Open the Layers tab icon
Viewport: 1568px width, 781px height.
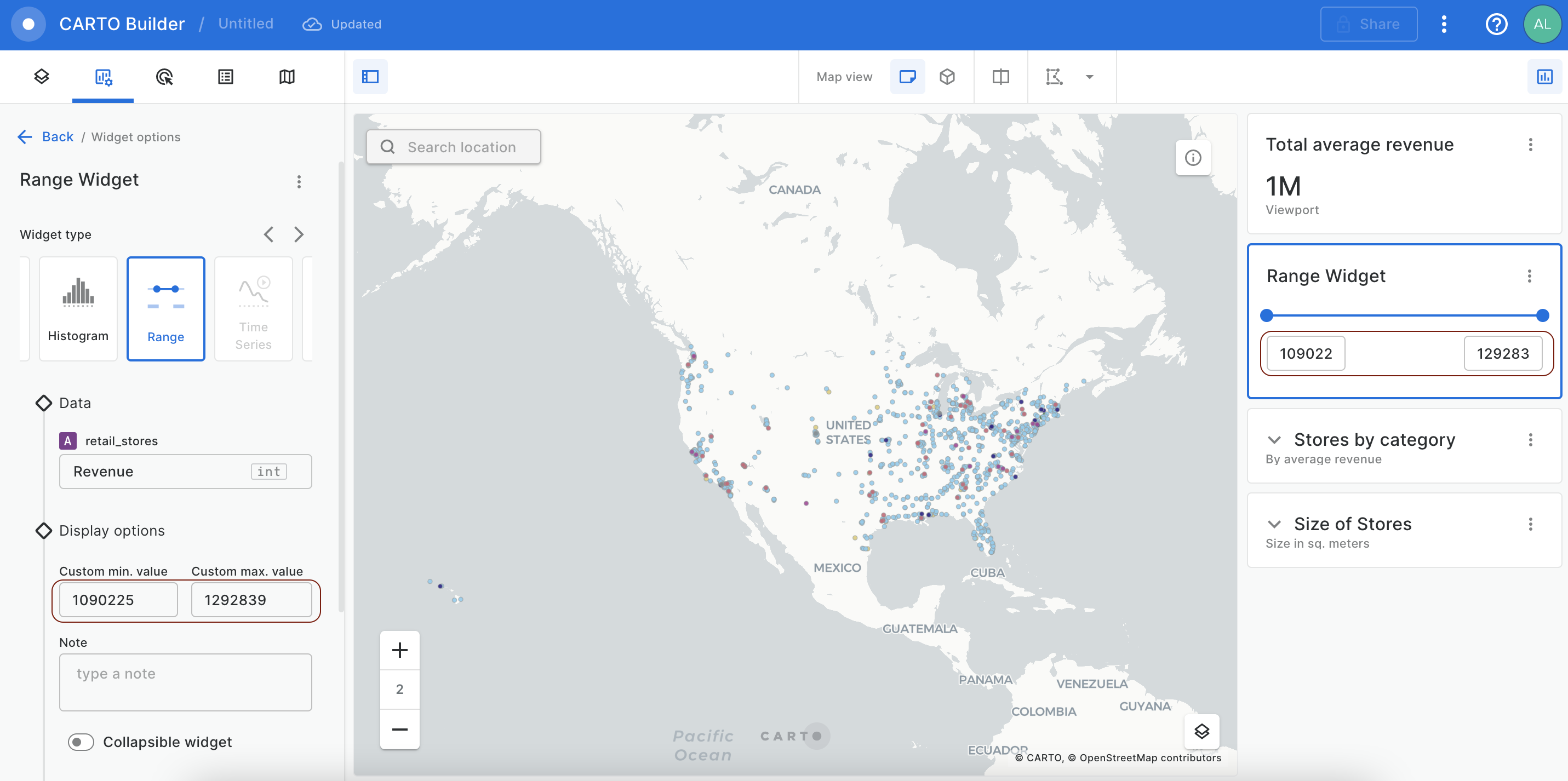click(x=42, y=77)
